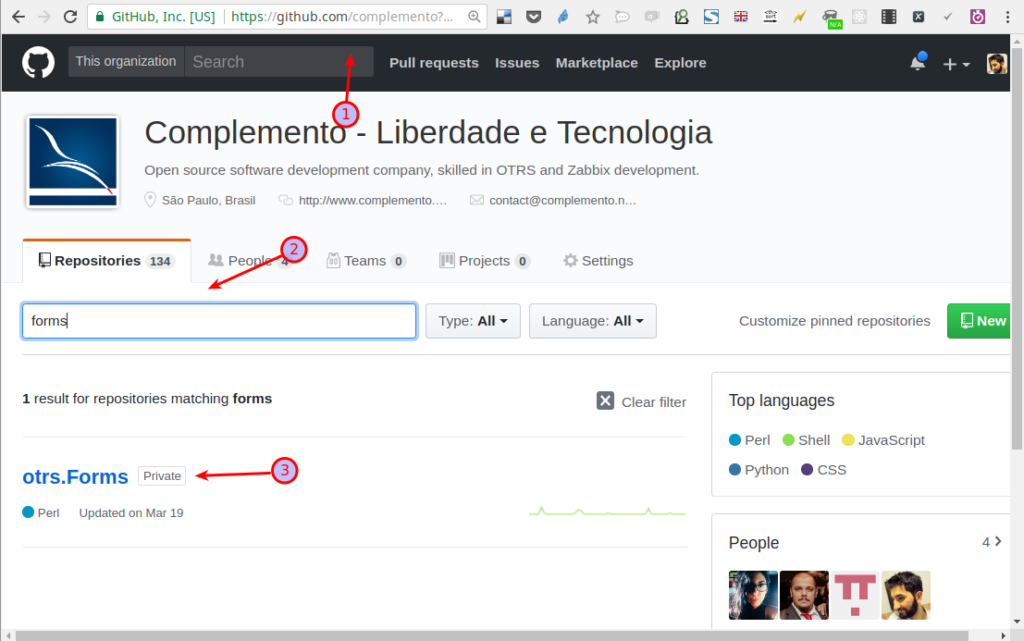Viewport: 1024px width, 641px height.
Task: Click the repository filter field containing forms
Action: pos(219,321)
